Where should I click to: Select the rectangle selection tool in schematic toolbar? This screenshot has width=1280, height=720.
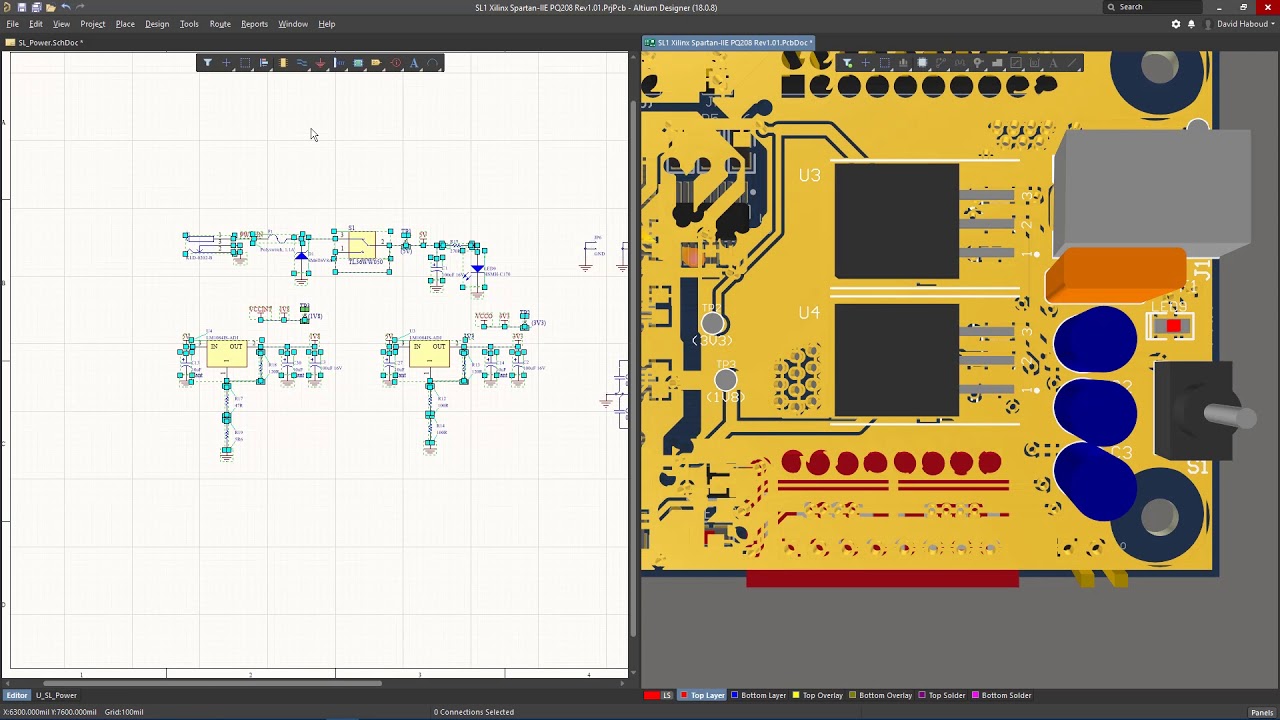(x=245, y=63)
